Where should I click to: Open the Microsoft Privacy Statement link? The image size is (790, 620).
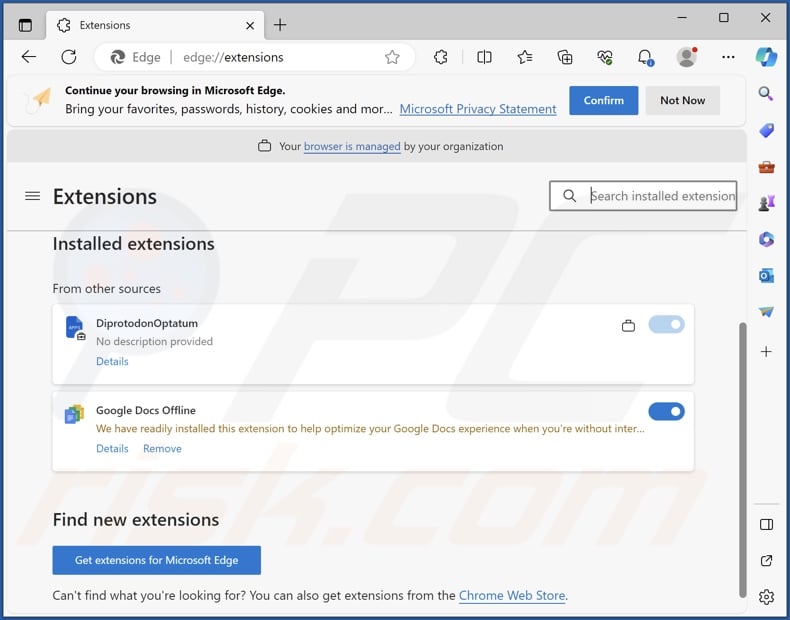click(478, 109)
